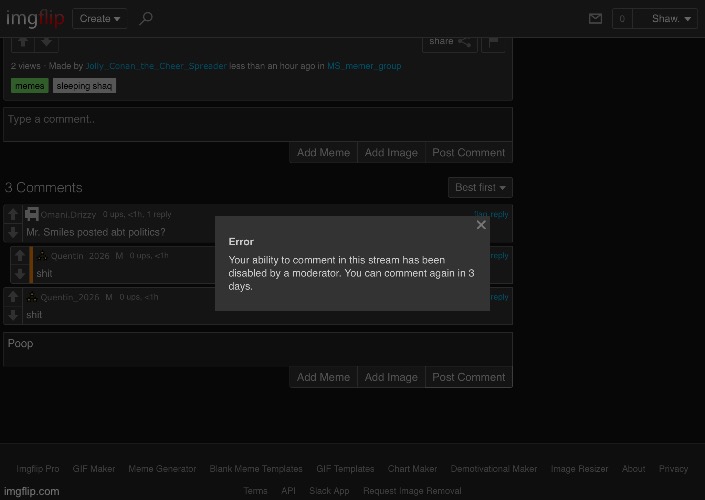Downvote the 'Mr. Smiles posted abt politics?' comment
The width and height of the screenshot is (705, 500).
12,232
